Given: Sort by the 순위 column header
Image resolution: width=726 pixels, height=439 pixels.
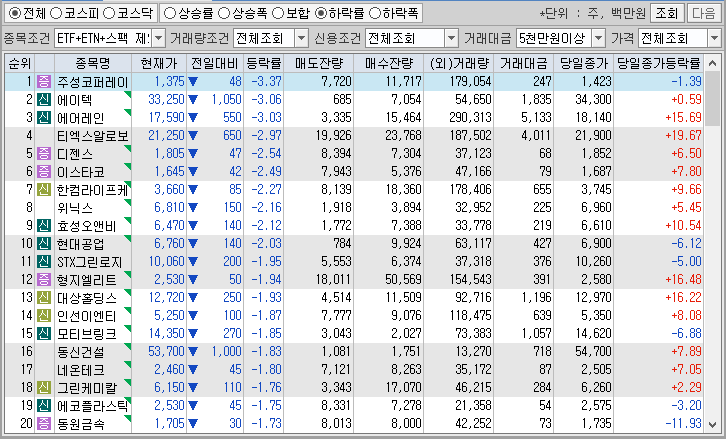Looking at the screenshot, I should [19, 63].
